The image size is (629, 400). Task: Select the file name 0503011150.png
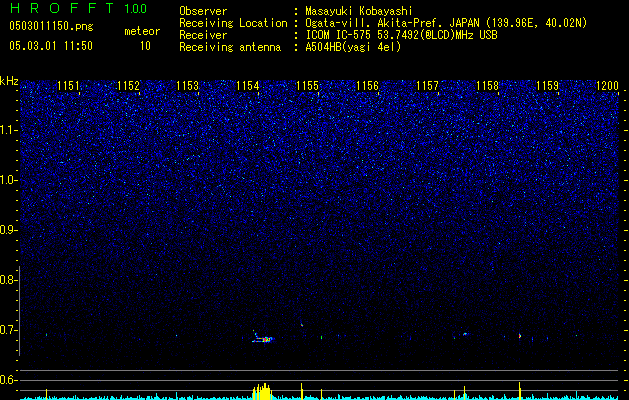(51, 27)
